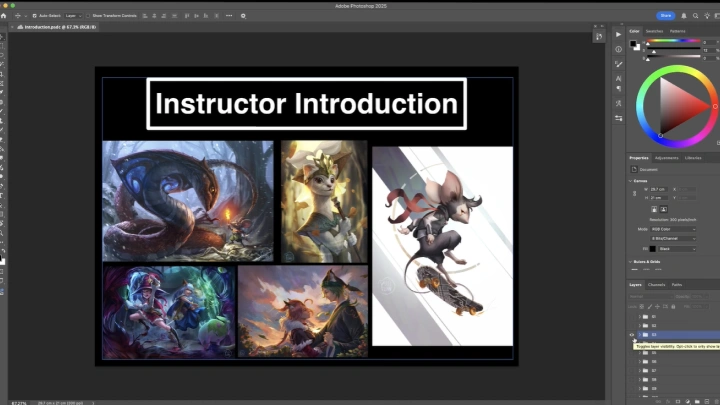720x405 pixels.
Task: Open the Actions panel play icon
Action: (619, 34)
